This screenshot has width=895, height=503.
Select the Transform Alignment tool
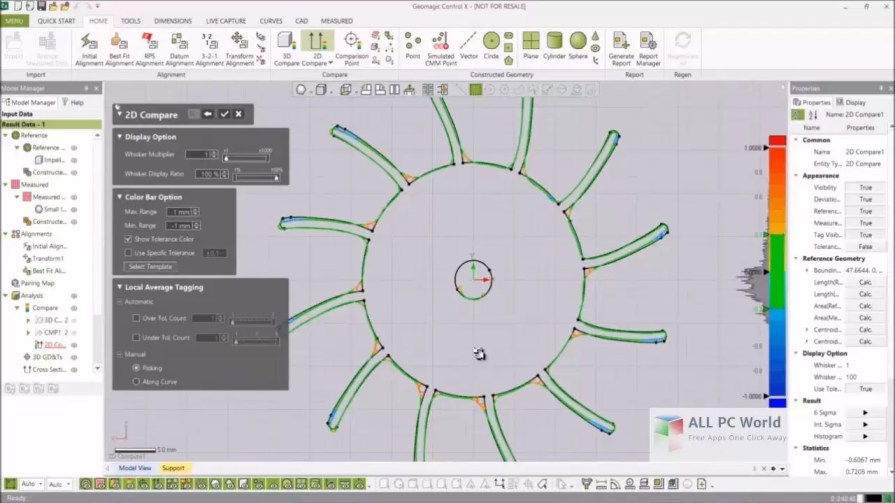[x=239, y=49]
